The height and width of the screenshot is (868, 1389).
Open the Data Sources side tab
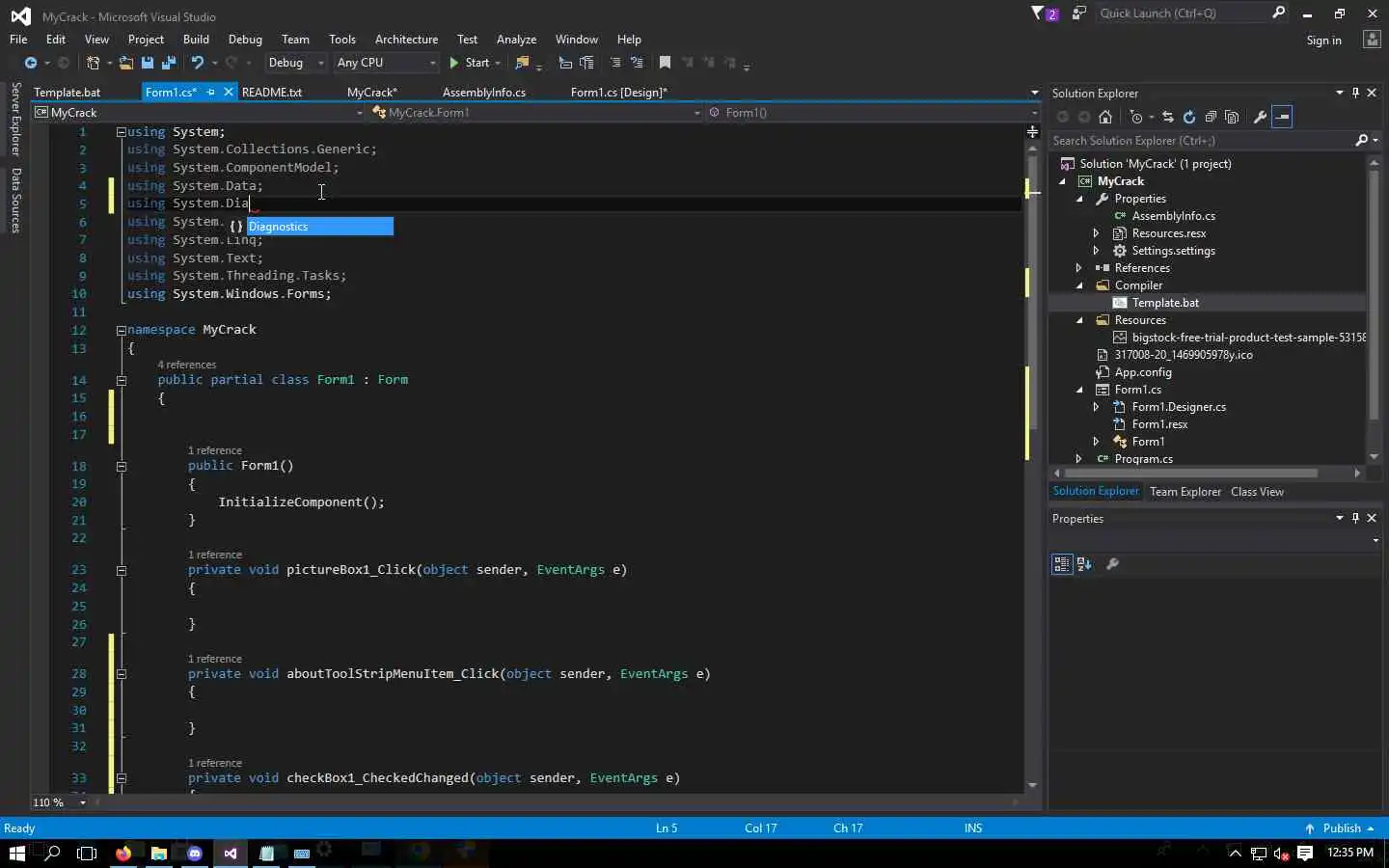point(15,201)
